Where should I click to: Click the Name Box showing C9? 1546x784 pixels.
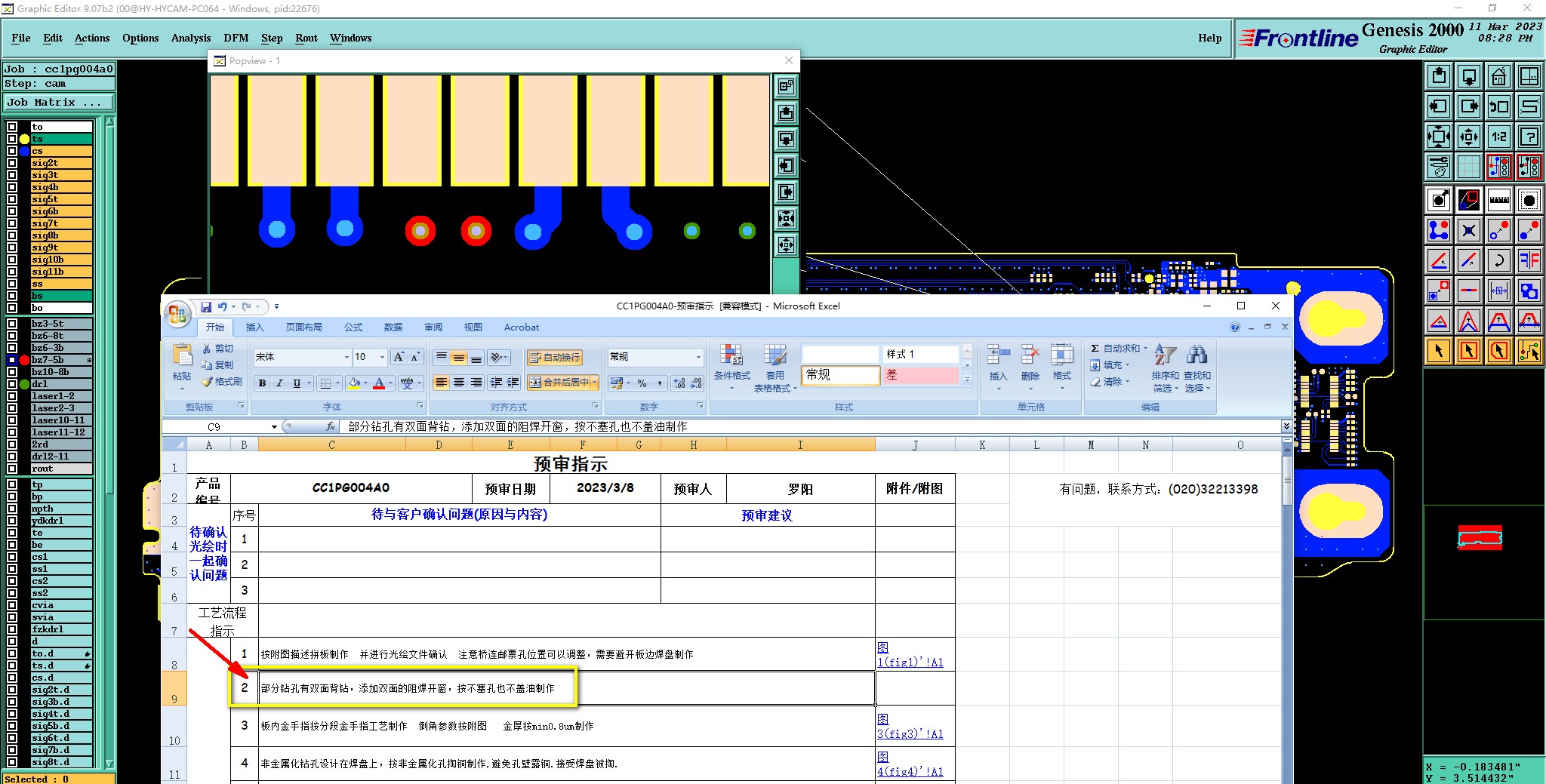coord(214,427)
